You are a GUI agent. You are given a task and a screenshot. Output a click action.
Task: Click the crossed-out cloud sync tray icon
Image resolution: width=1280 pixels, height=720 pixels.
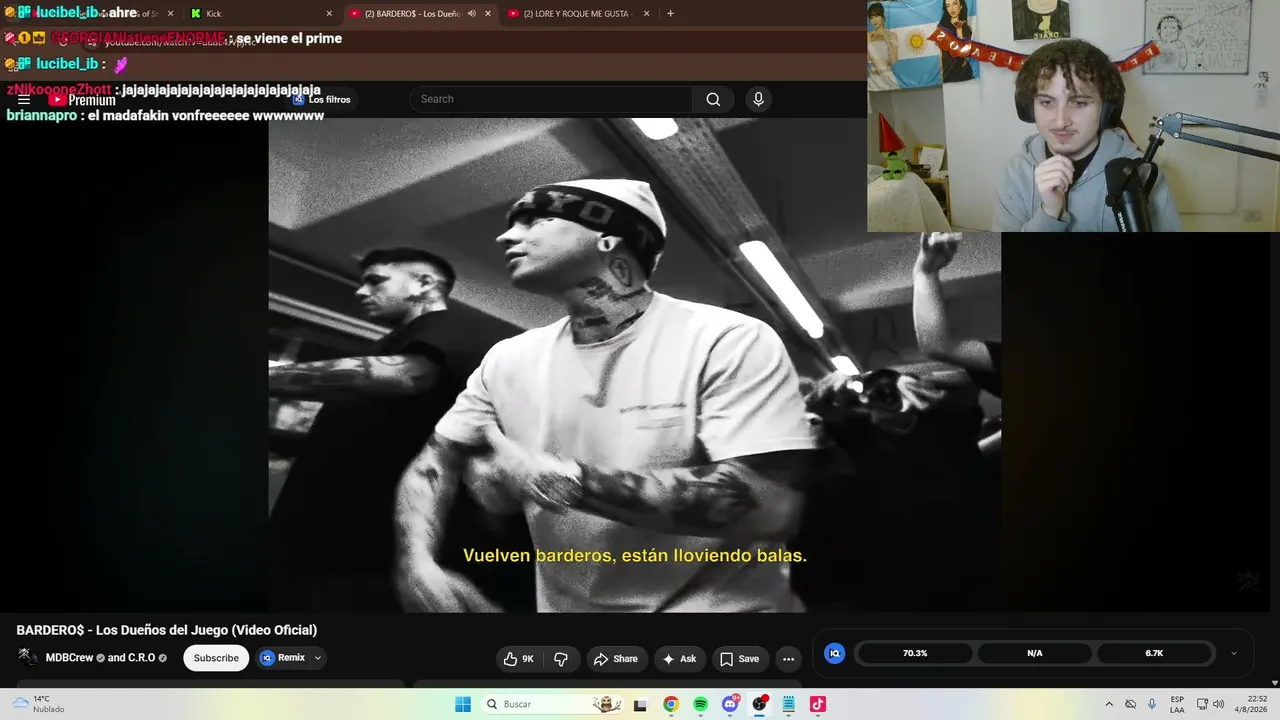point(1130,704)
